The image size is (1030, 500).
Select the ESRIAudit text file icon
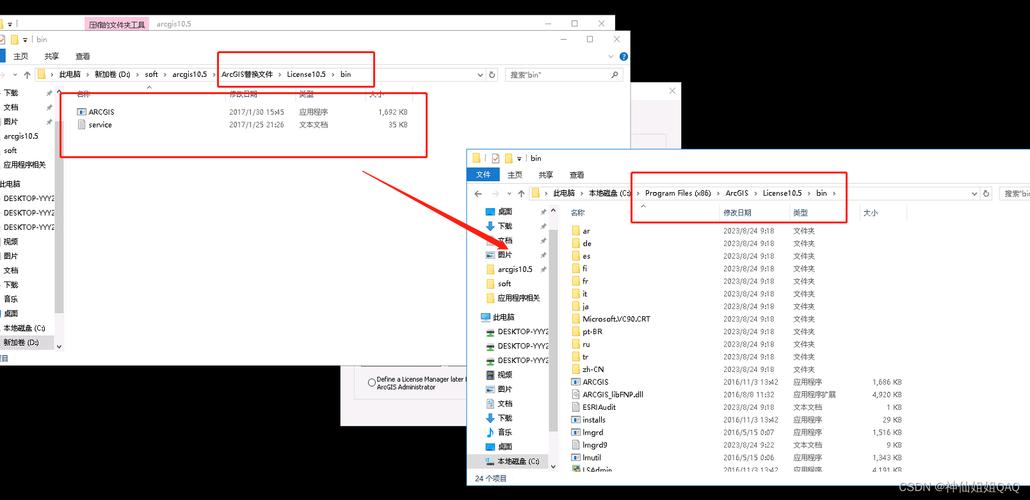click(576, 407)
